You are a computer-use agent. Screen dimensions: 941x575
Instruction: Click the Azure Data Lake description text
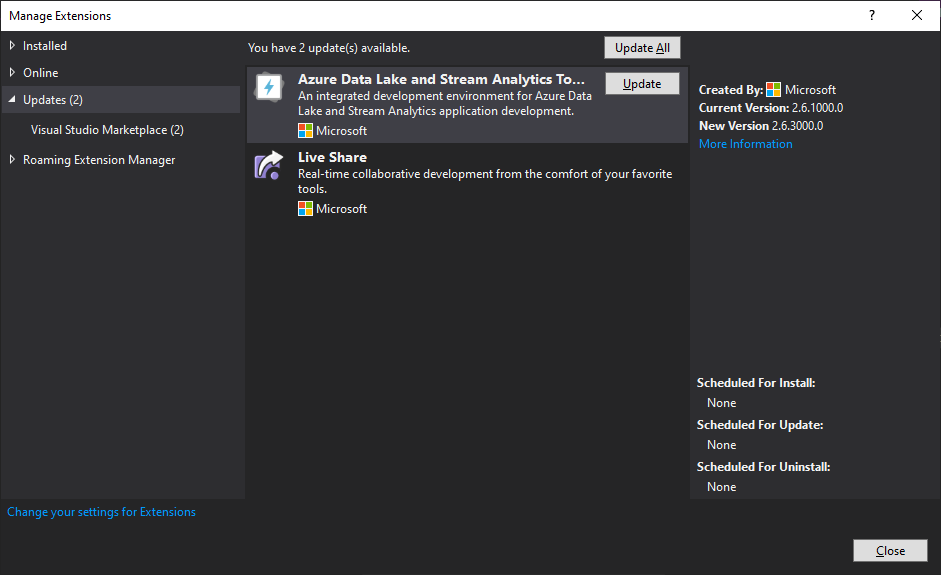(445, 103)
